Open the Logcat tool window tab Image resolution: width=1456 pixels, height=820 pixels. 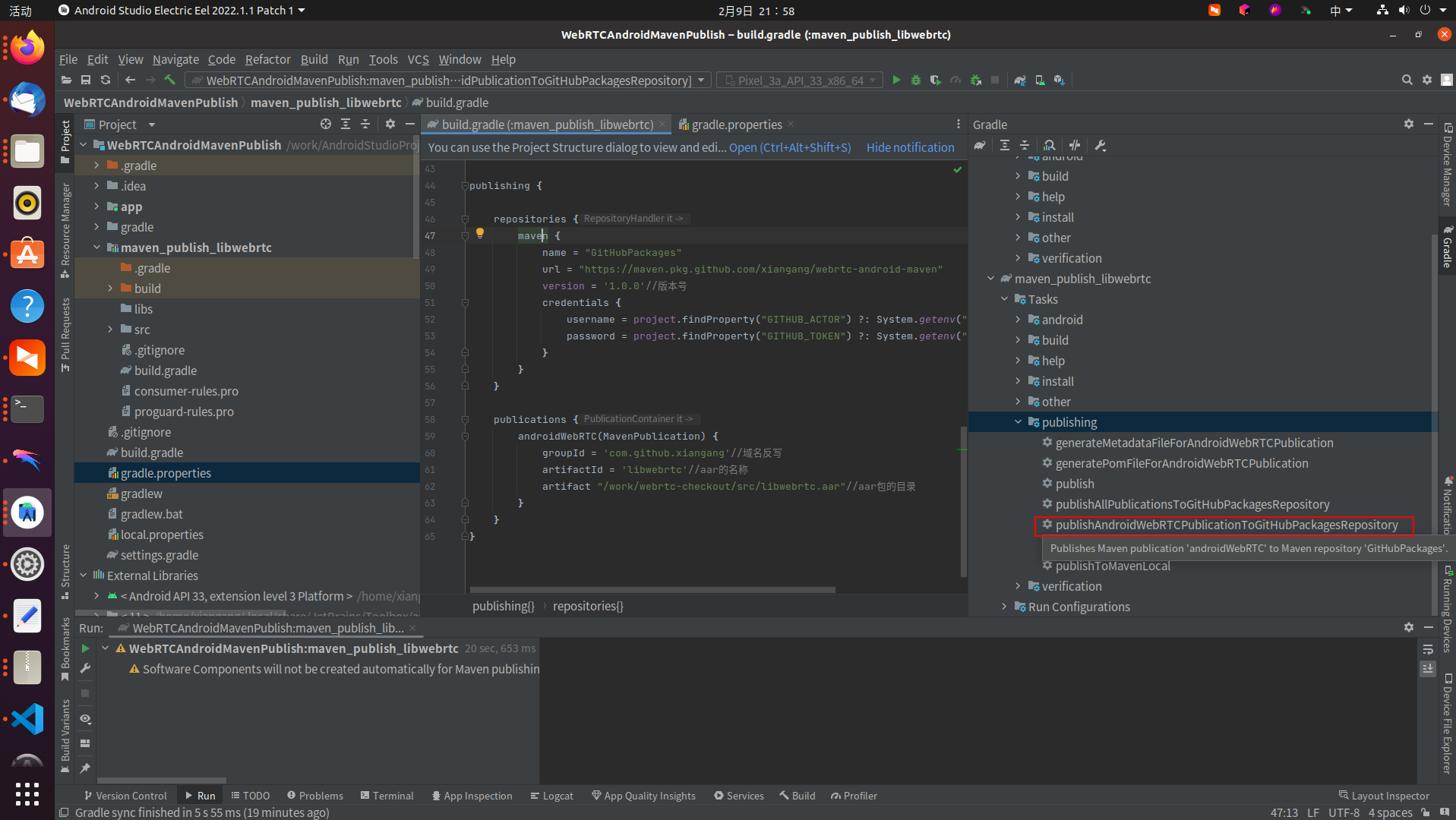click(551, 796)
